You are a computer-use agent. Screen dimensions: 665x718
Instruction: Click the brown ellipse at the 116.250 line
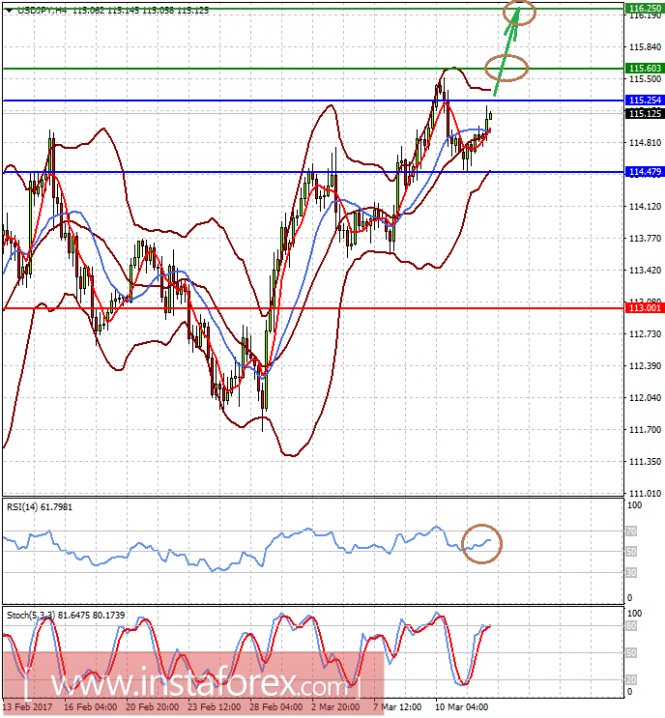519,12
